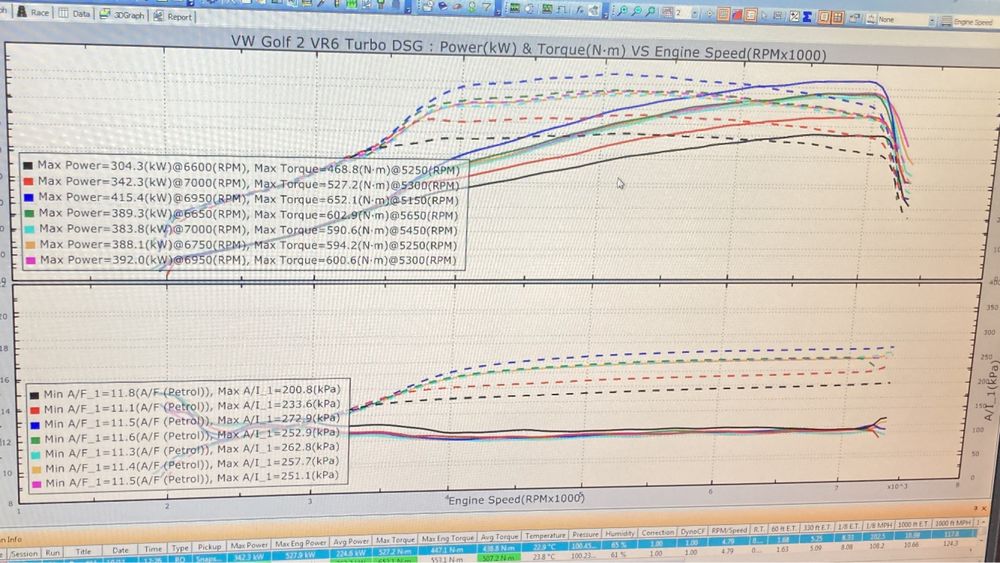Click the black legend swatch for 304.3 kW run
The height and width of the screenshot is (563, 1000).
click(27, 165)
